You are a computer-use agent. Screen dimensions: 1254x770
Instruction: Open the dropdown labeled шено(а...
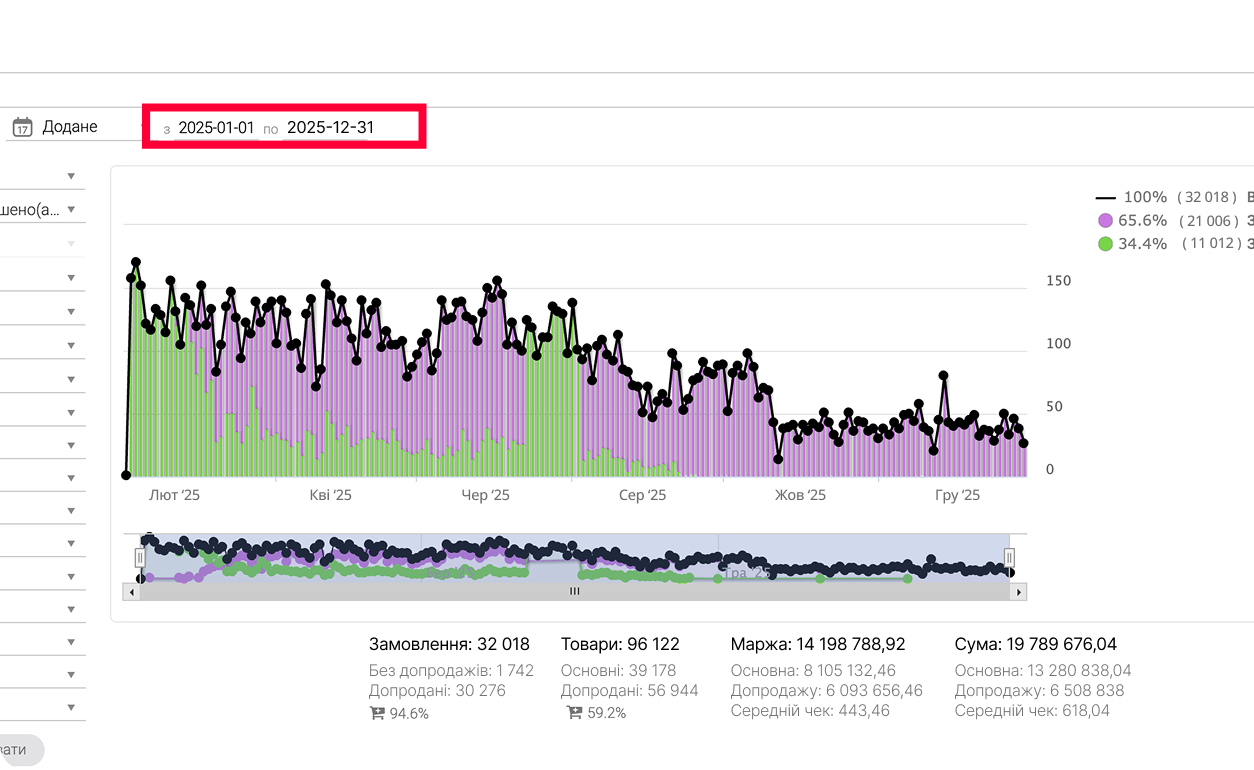(x=40, y=210)
